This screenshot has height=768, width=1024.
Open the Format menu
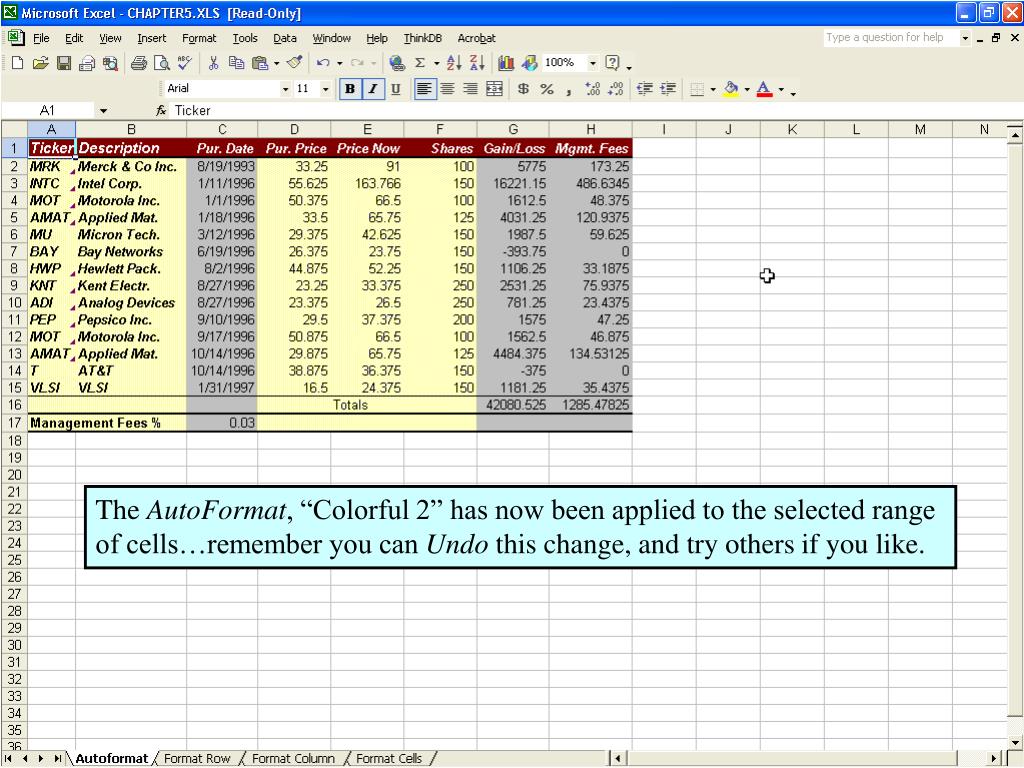(199, 39)
